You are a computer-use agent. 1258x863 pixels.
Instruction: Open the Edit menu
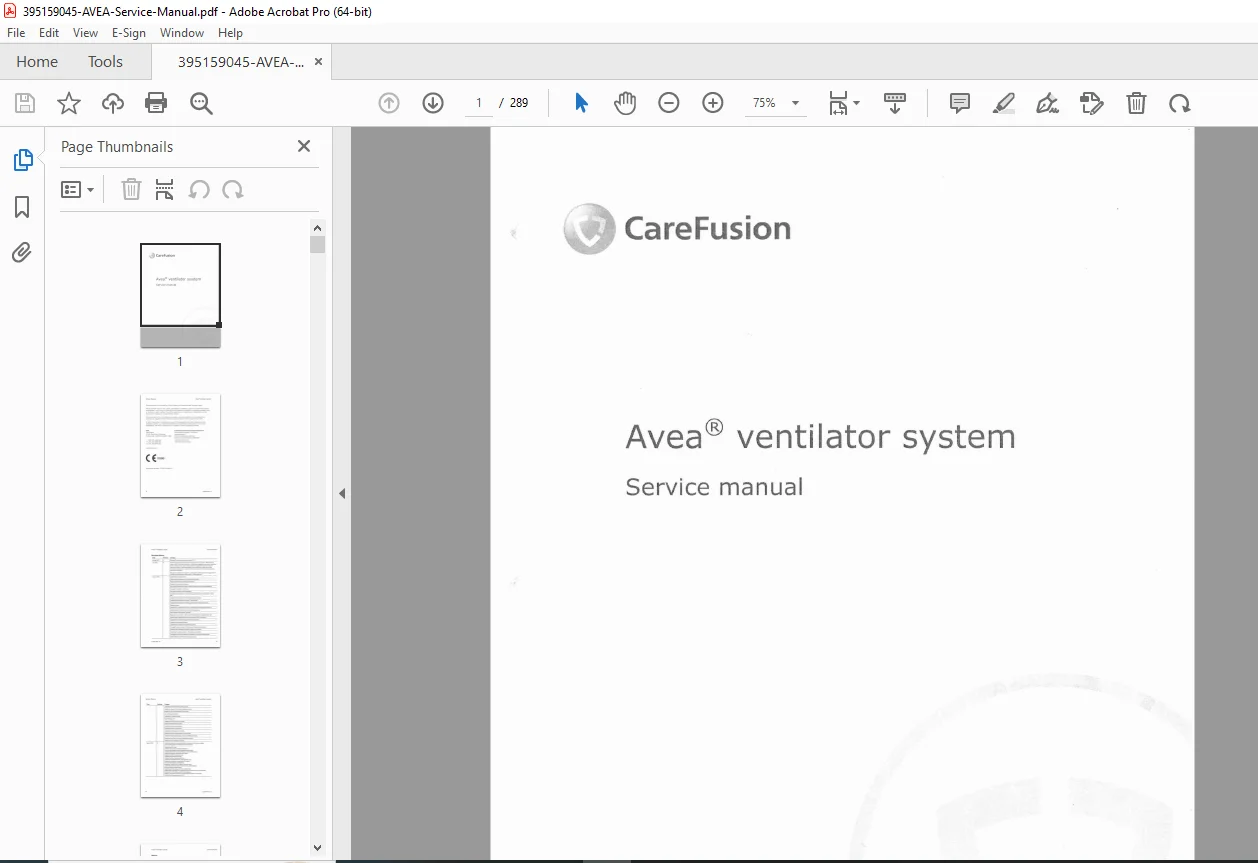click(49, 33)
